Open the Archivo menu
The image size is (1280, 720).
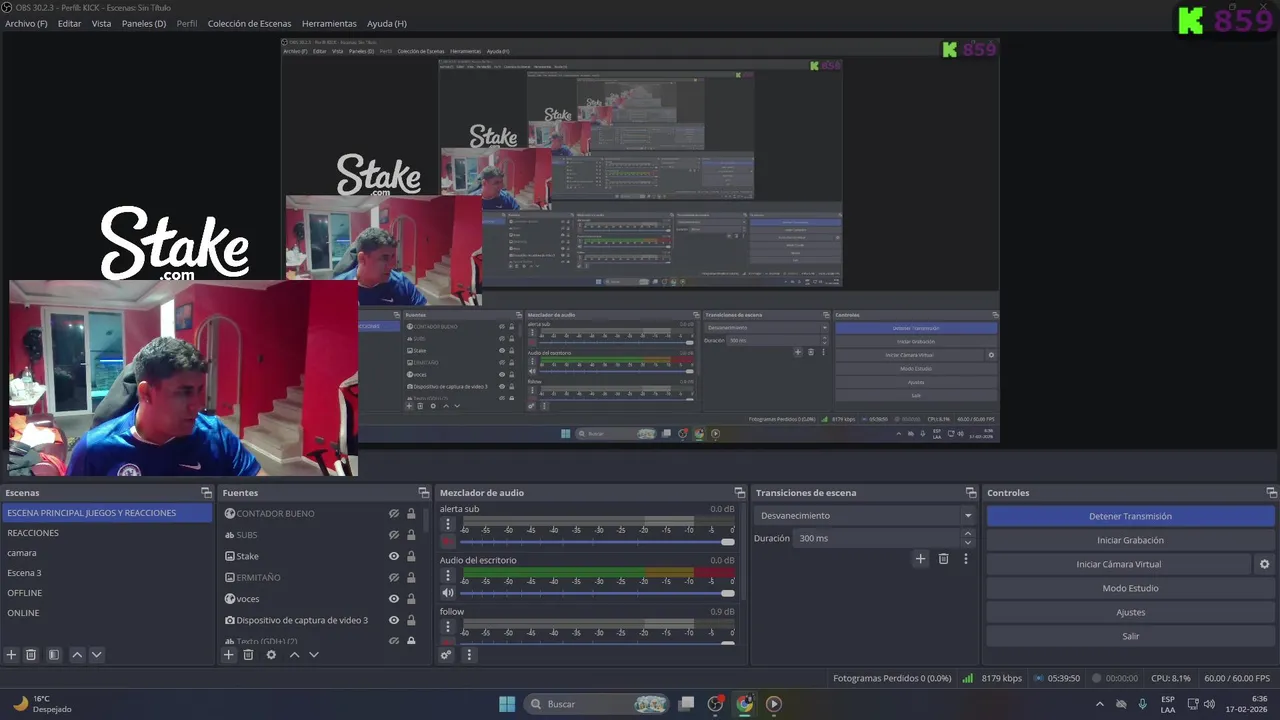[x=26, y=23]
